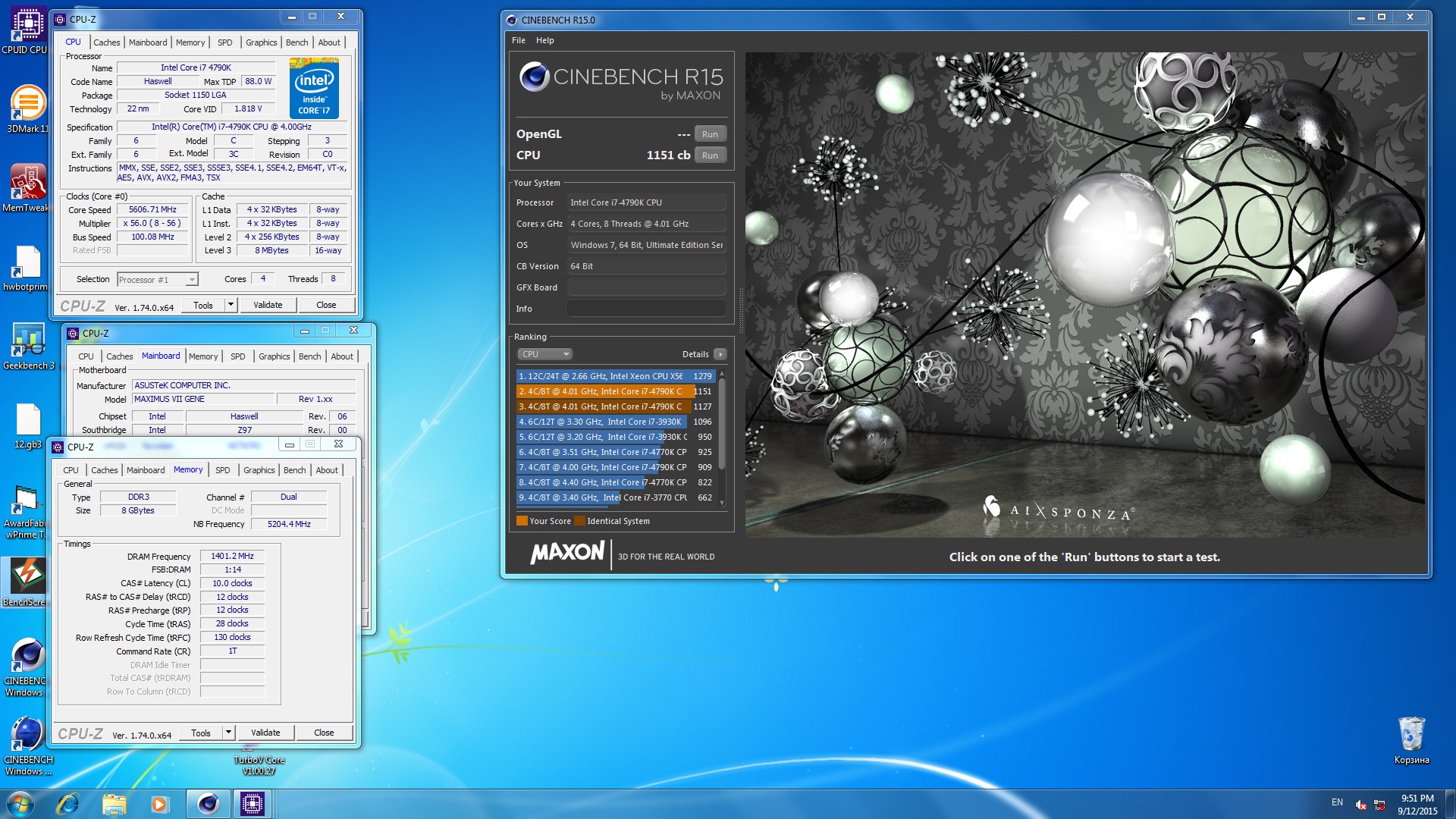1456x819 pixels.
Task: Click the Details arrow icon in Ranking
Action: 720,354
